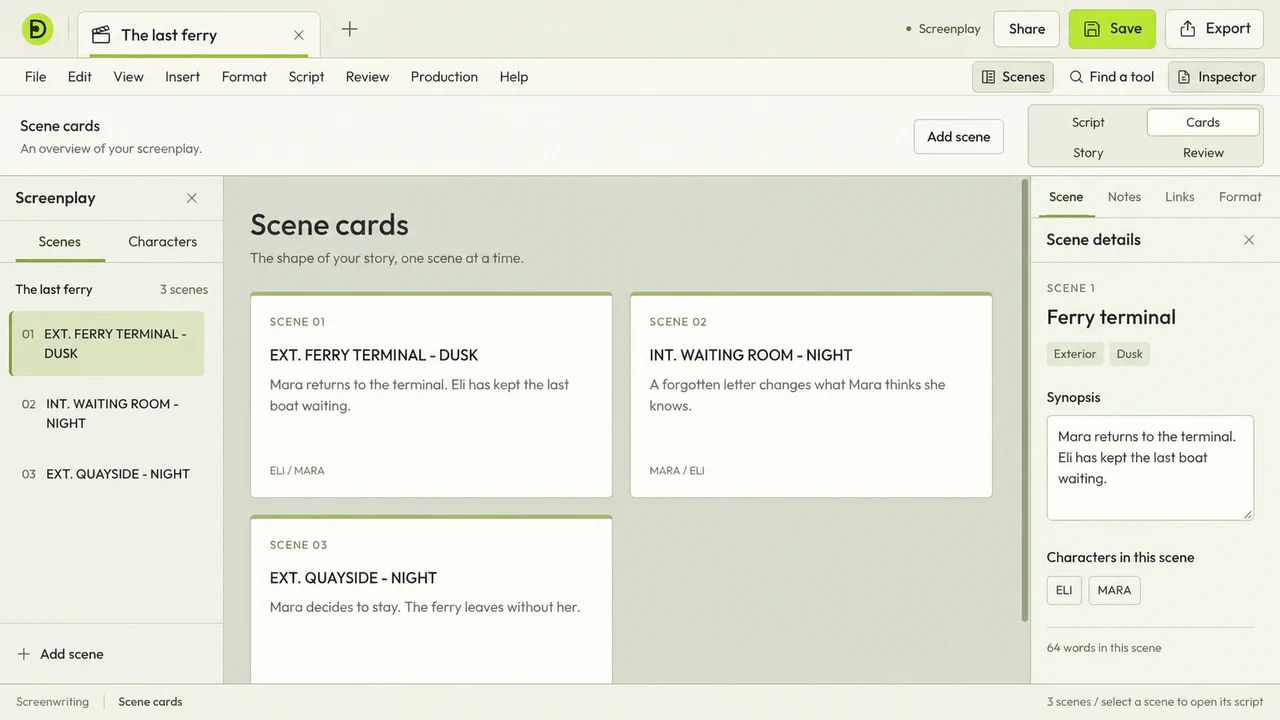Viewport: 1280px width, 720px height.
Task: Toggle the Inspector panel button
Action: pos(1216,77)
